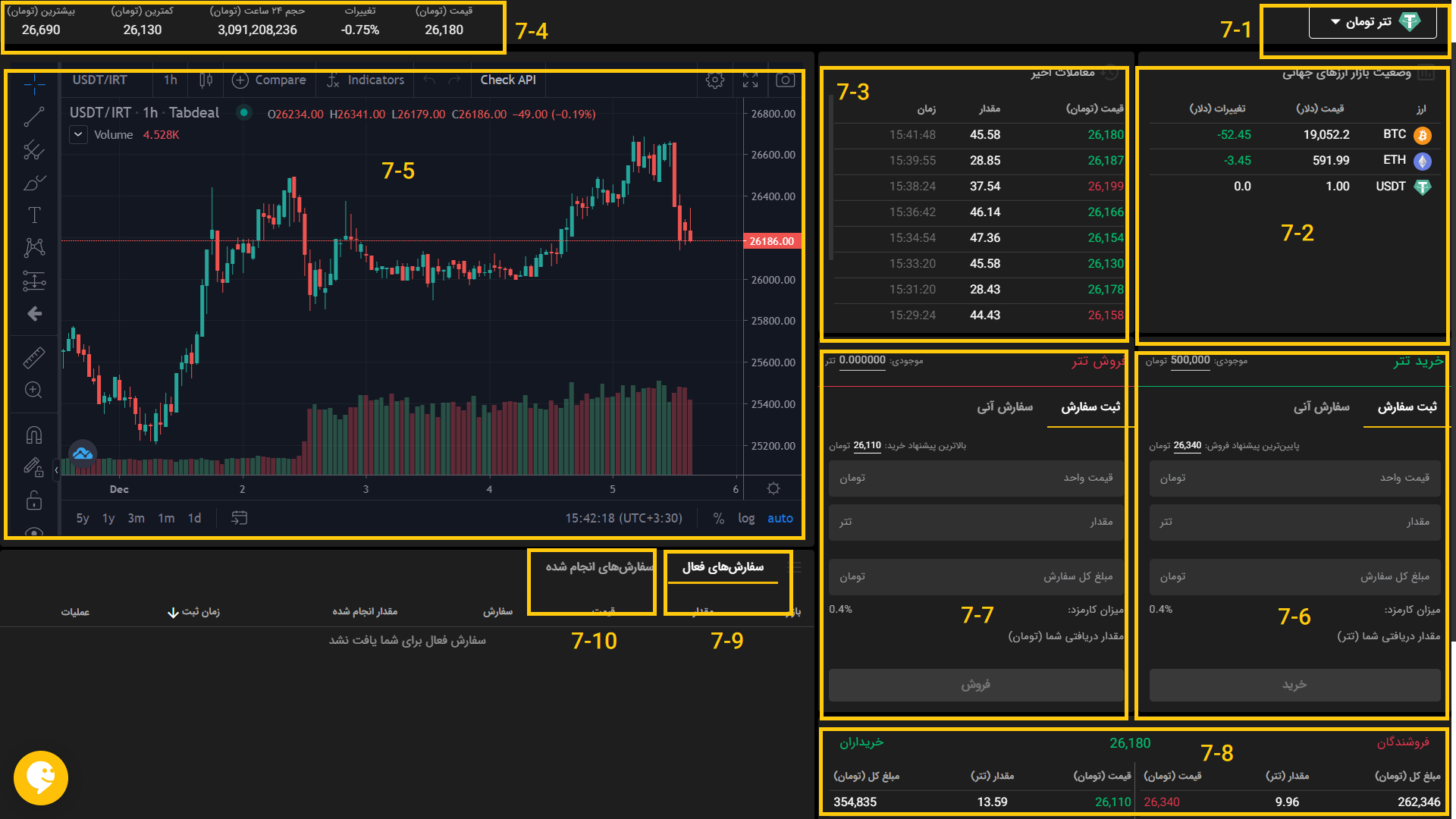
Task: Take a chart snapshot with camera icon
Action: click(x=786, y=80)
